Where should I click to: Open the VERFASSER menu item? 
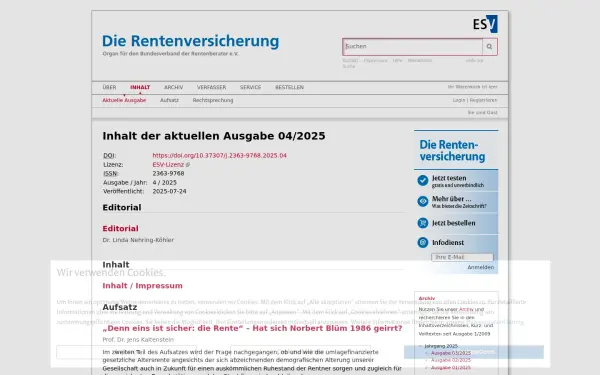(x=212, y=87)
